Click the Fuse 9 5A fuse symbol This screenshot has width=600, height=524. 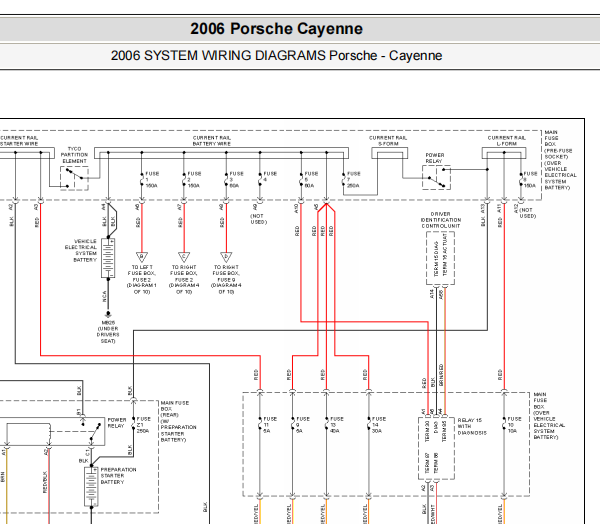[293, 425]
